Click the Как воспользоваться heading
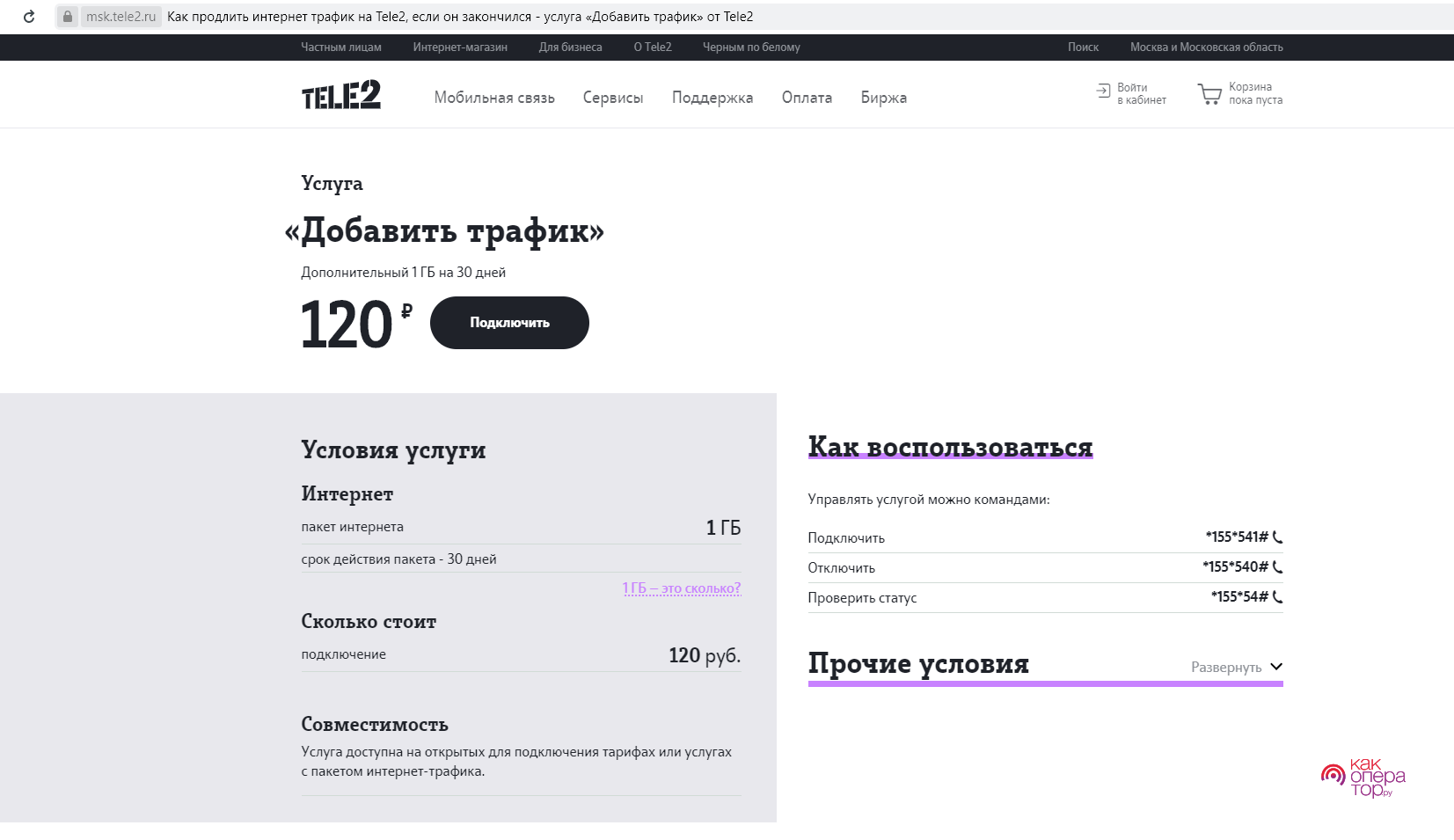 950,447
